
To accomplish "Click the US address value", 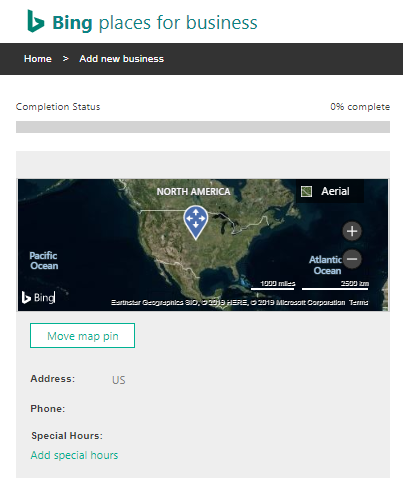I will pyautogui.click(x=119, y=380).
